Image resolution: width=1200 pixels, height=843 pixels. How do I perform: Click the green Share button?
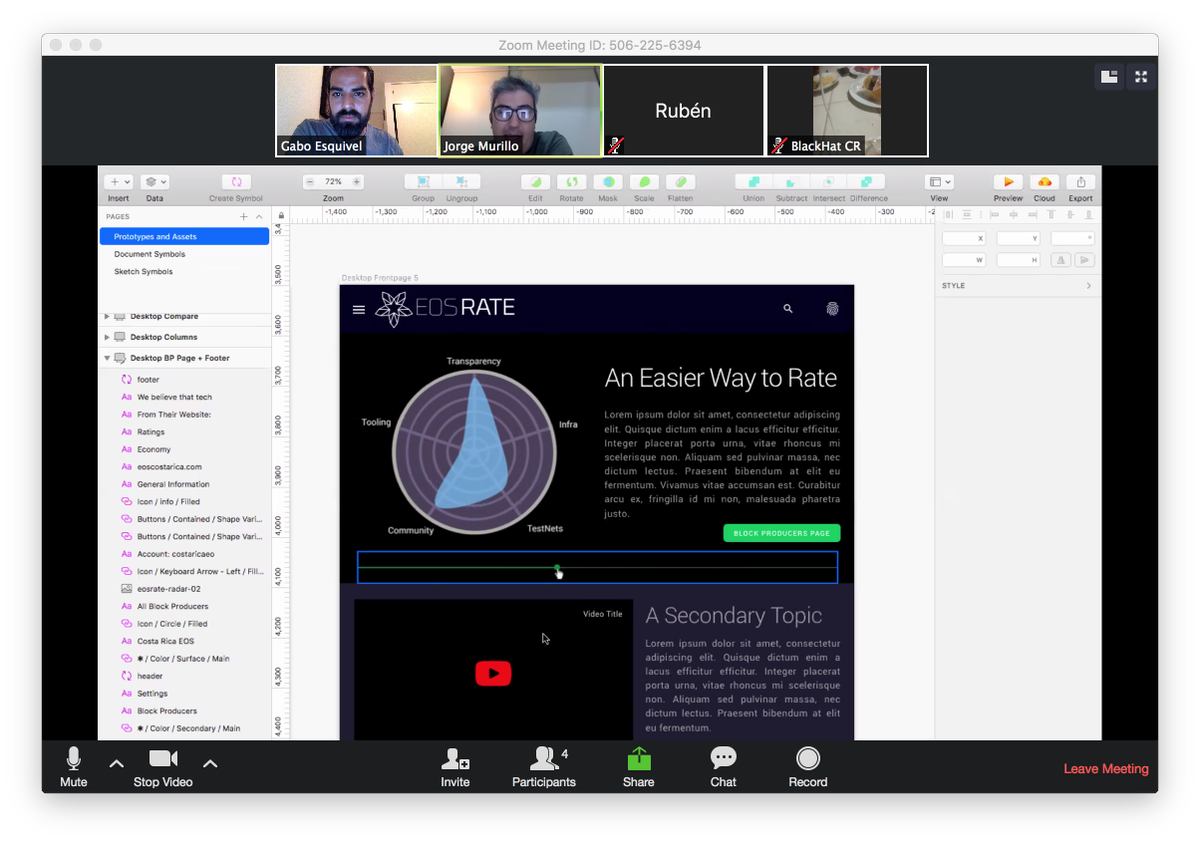click(x=638, y=767)
